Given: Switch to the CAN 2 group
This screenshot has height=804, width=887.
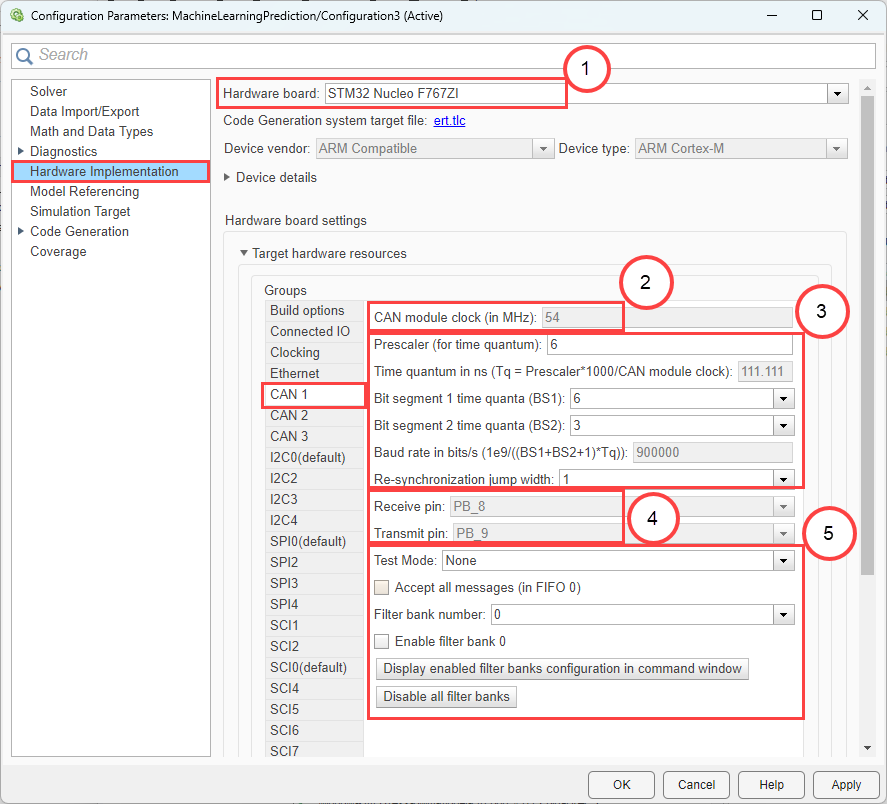Looking at the screenshot, I should pyautogui.click(x=288, y=415).
